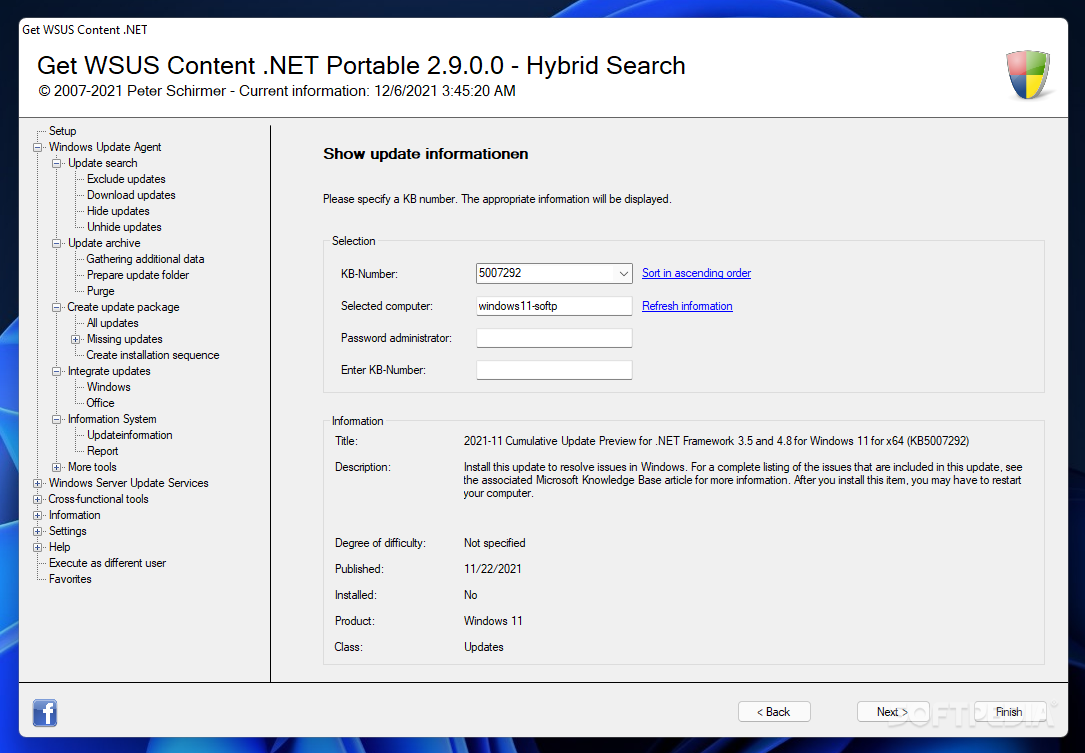
Task: Expand the Missing updates node
Action: (75, 339)
